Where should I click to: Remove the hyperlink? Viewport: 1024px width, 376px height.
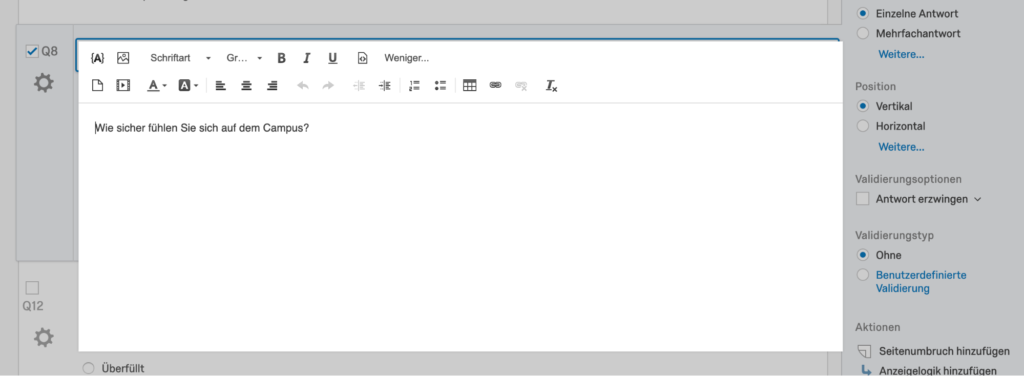521,86
